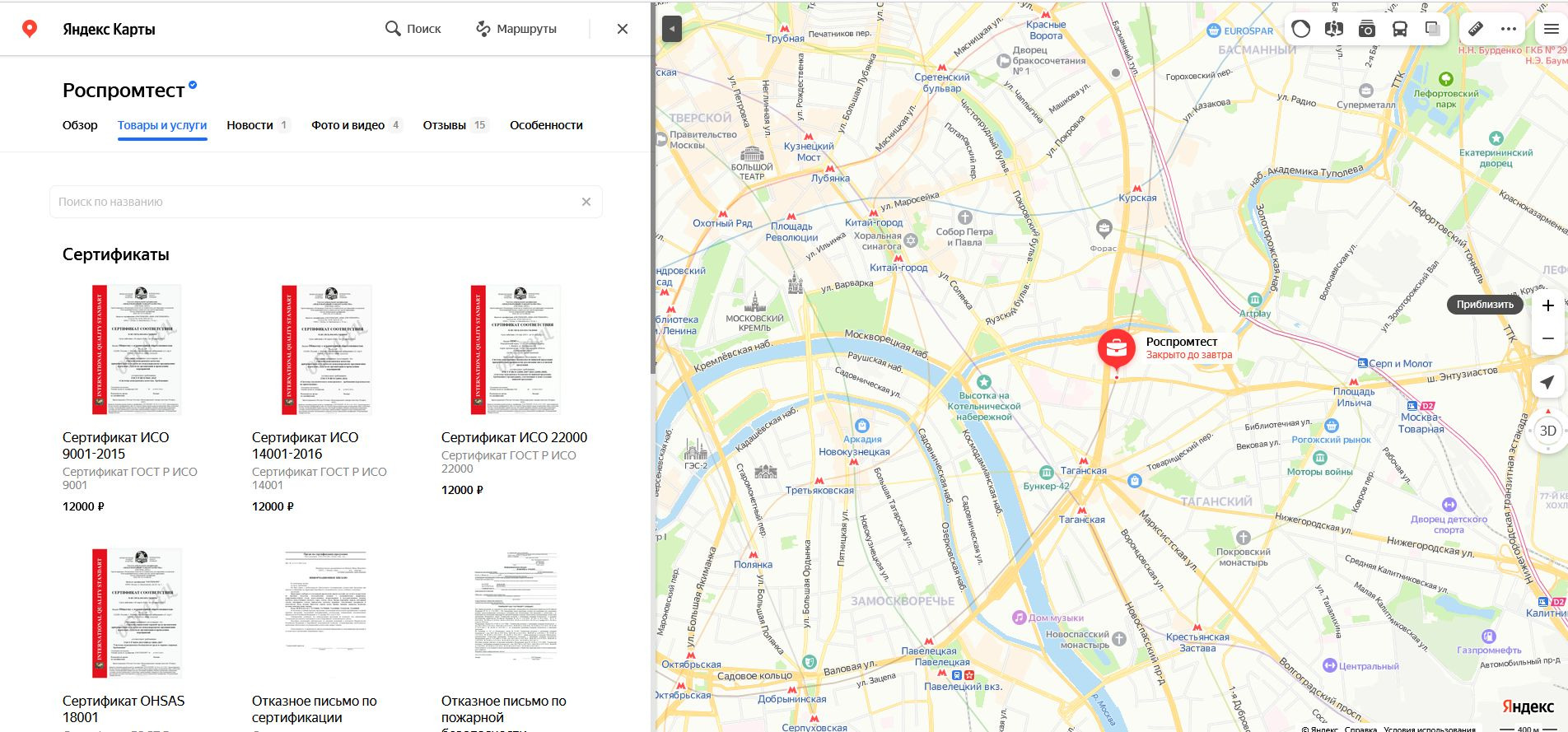Toggle the traffic jams layer
The width and height of the screenshot is (1568, 732).
(x=1301, y=29)
